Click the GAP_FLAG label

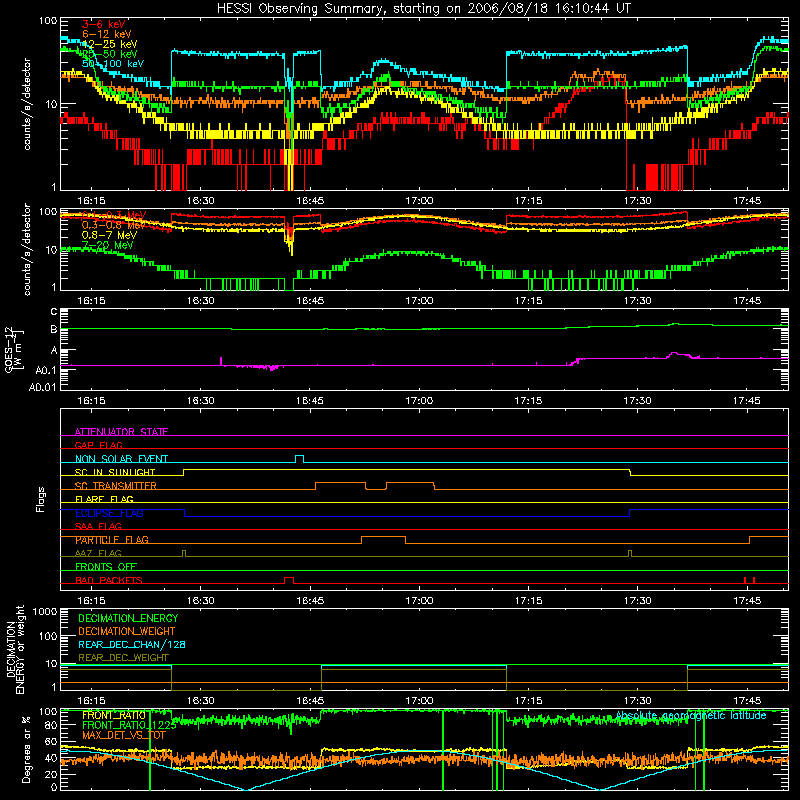(98, 445)
